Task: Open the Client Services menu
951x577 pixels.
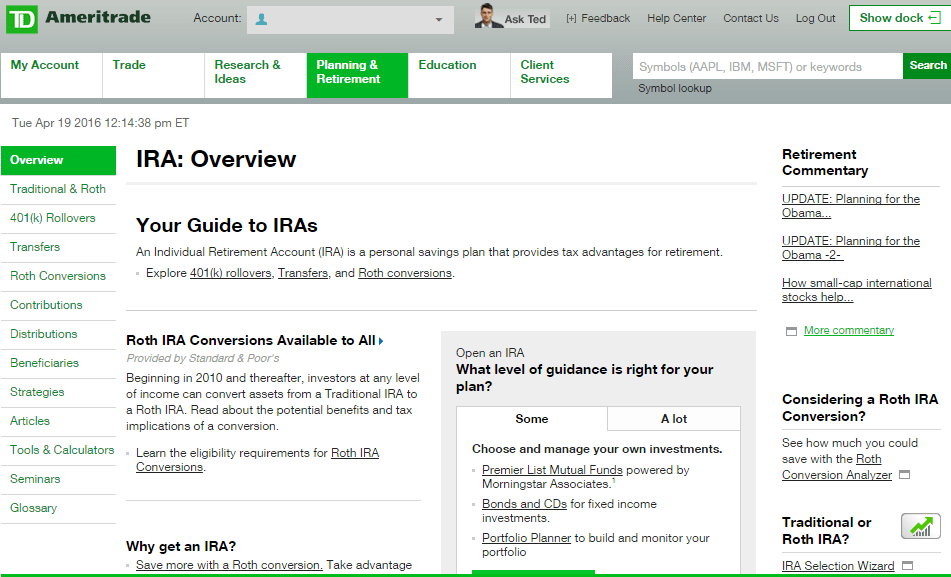Action: click(561, 75)
